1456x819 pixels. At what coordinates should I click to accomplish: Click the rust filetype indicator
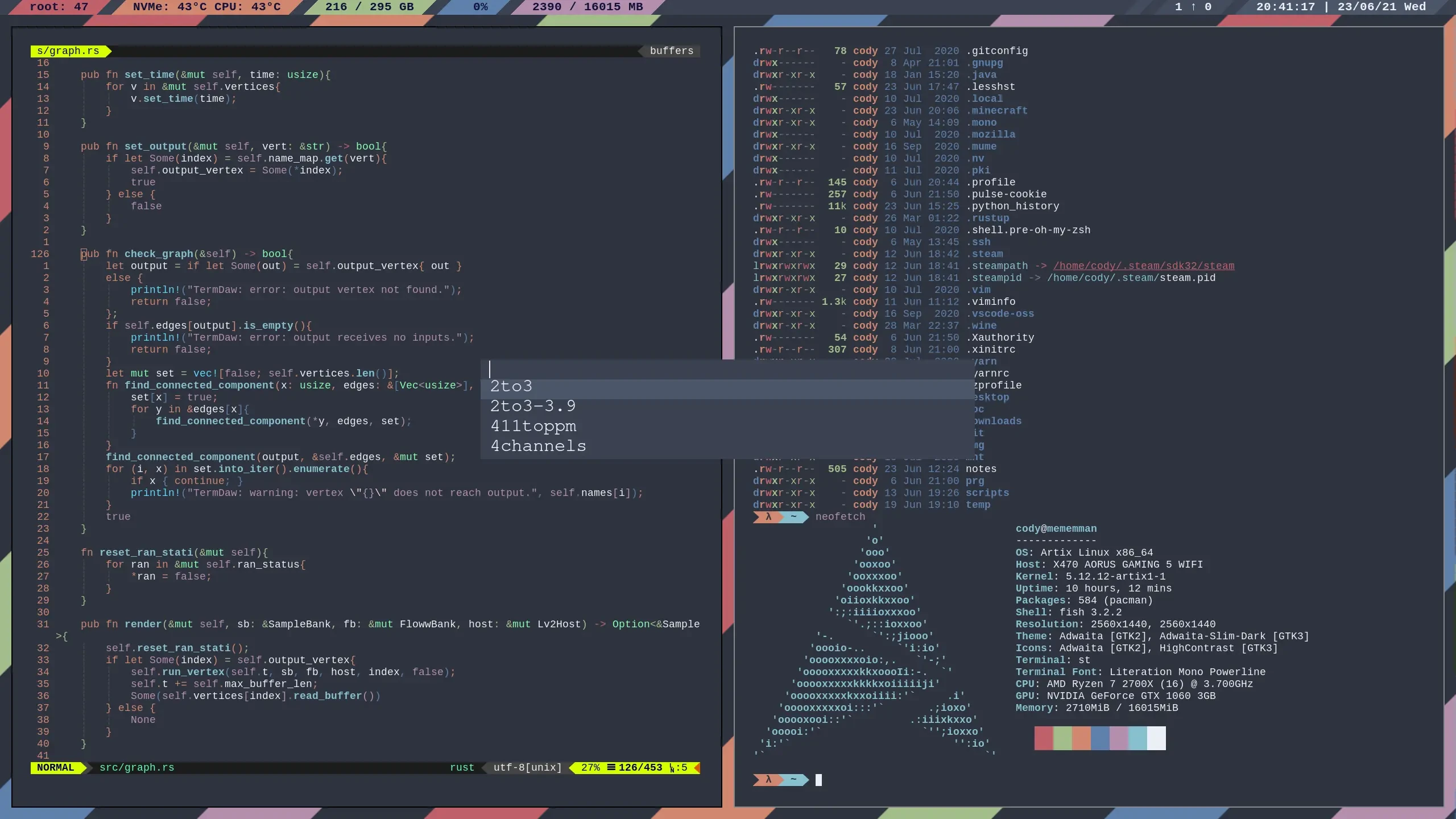[x=461, y=768]
